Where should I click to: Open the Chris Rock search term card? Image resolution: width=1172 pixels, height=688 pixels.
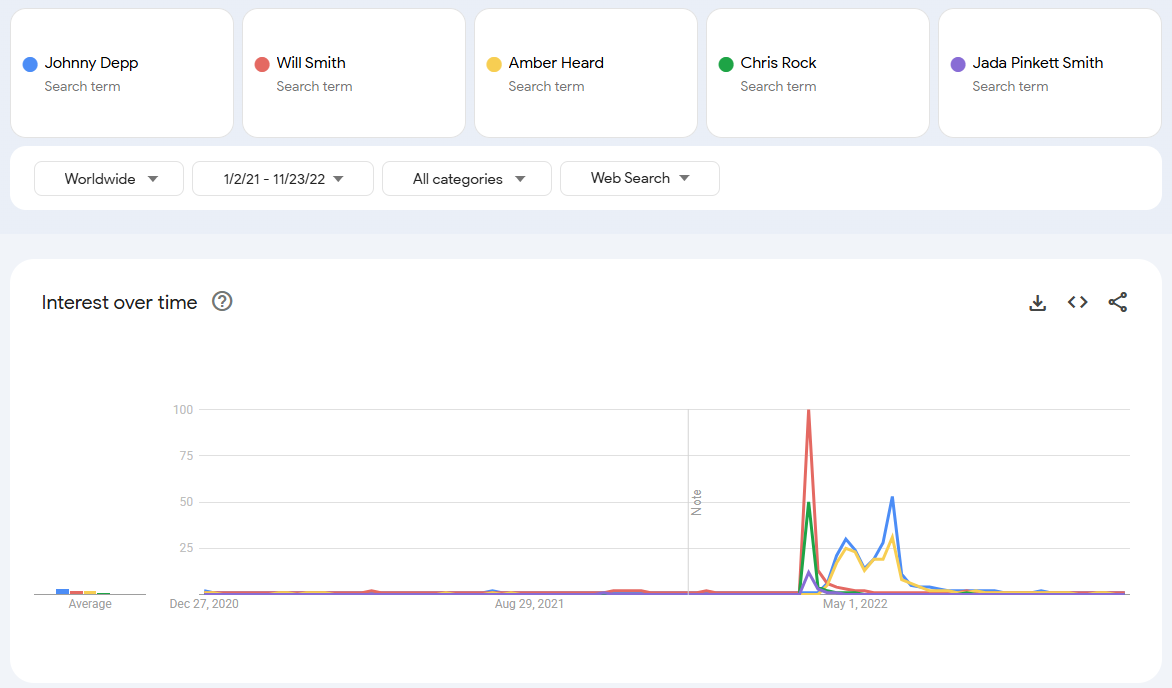pos(818,73)
